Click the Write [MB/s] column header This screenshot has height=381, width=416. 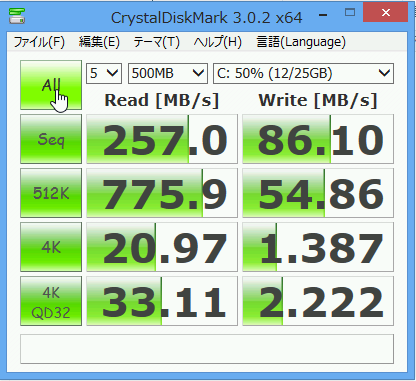[318, 100]
